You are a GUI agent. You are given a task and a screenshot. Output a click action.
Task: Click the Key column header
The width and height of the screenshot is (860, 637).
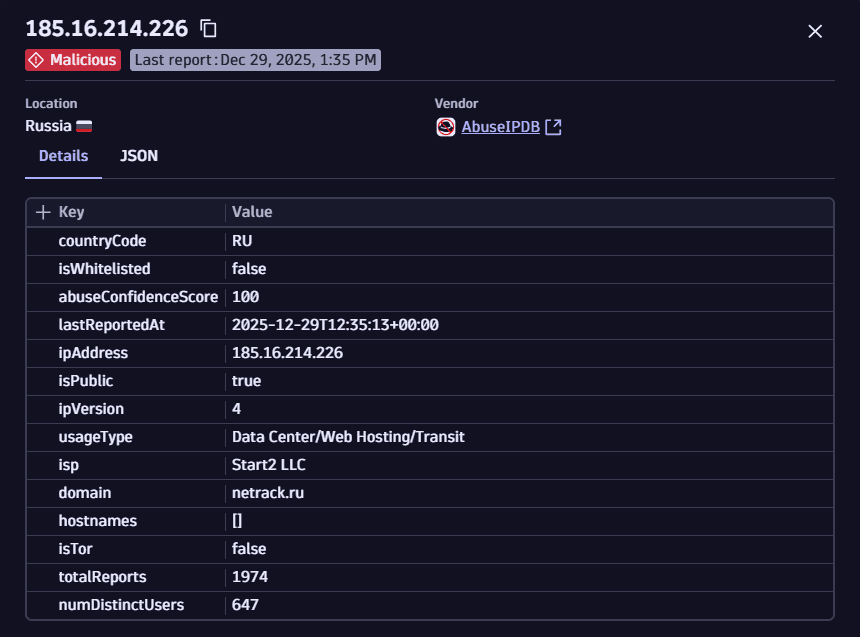tap(72, 212)
